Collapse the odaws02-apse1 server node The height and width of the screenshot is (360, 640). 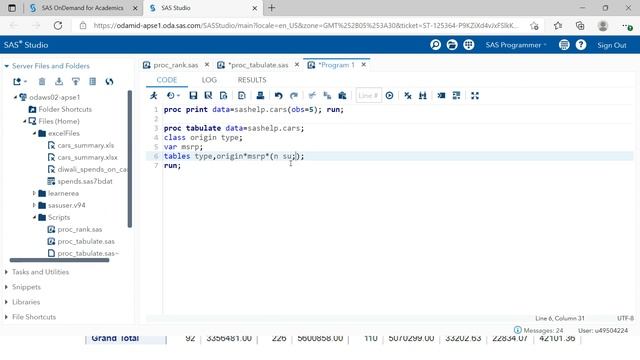16,97
